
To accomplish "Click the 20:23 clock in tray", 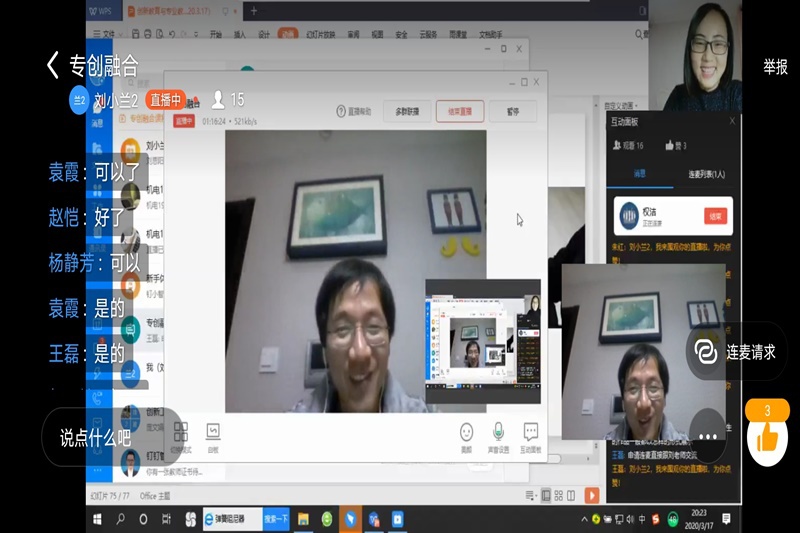I will pyautogui.click(x=699, y=513).
